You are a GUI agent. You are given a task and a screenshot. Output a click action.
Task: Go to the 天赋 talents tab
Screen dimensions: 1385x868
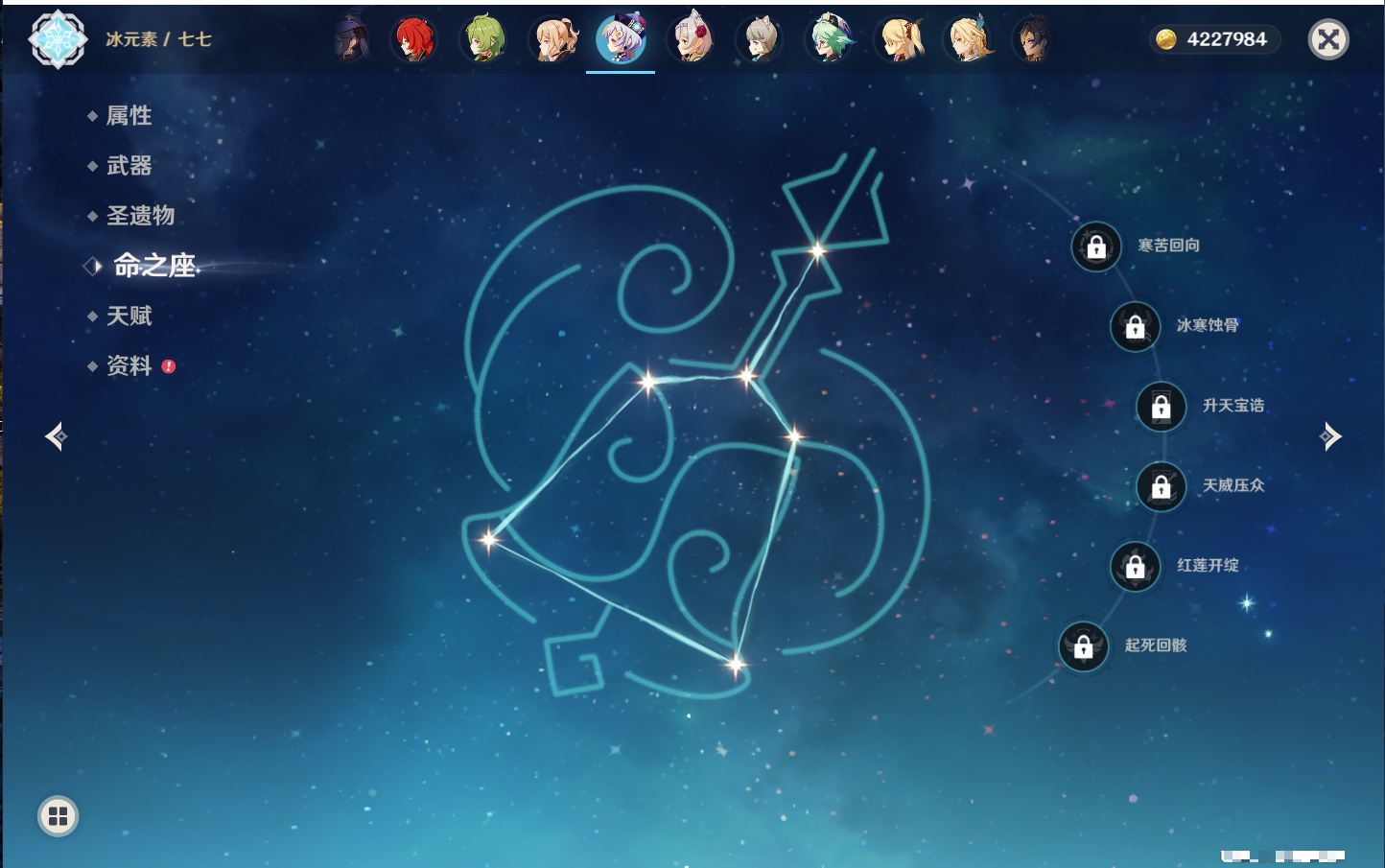pyautogui.click(x=129, y=316)
